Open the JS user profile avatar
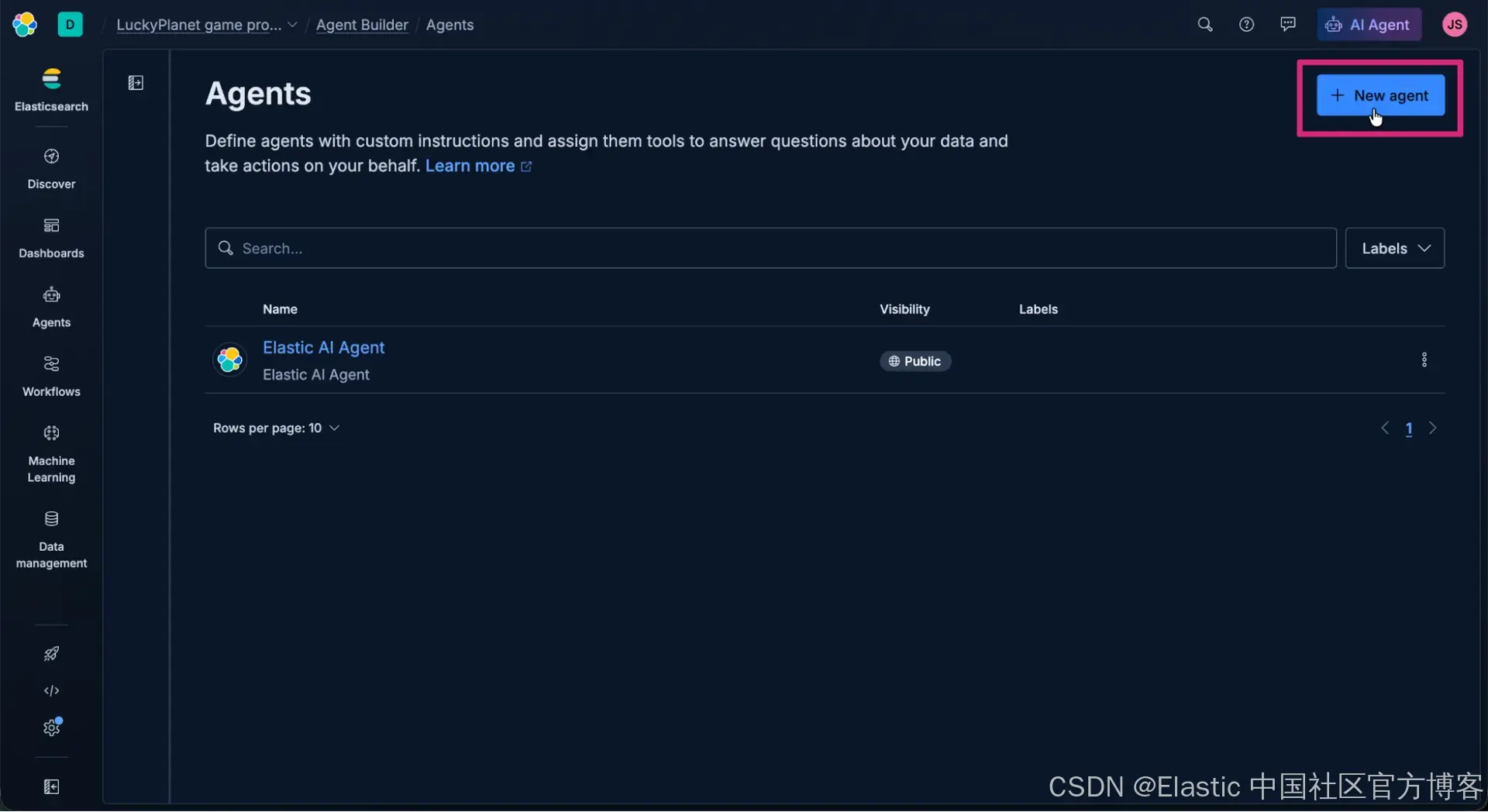The width and height of the screenshot is (1488, 812). (1455, 25)
